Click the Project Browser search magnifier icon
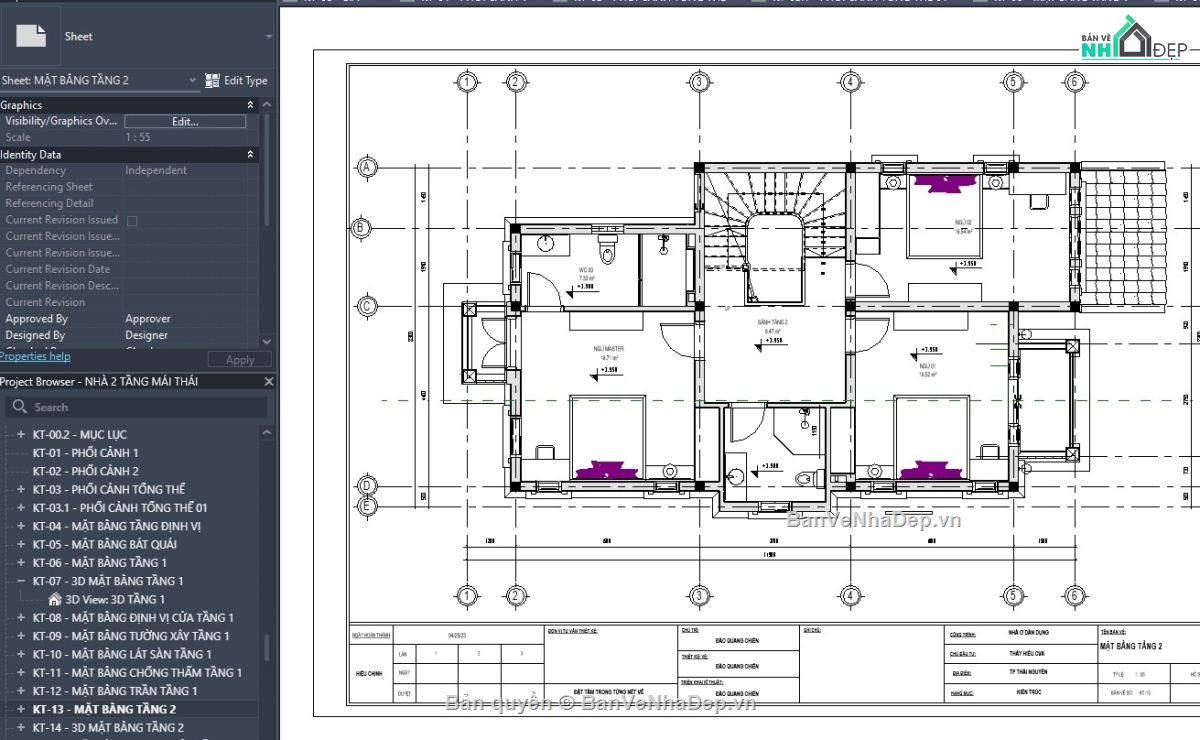The image size is (1200, 740). pos(19,407)
